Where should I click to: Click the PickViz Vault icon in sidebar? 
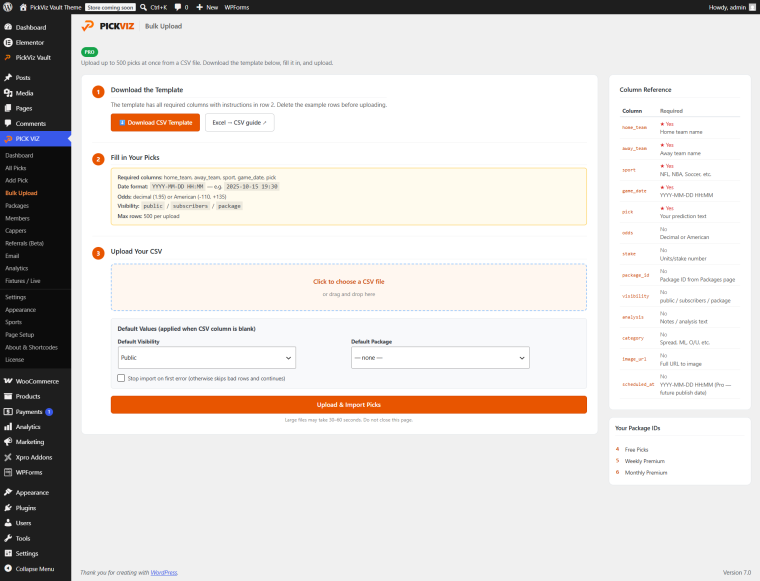[8, 58]
